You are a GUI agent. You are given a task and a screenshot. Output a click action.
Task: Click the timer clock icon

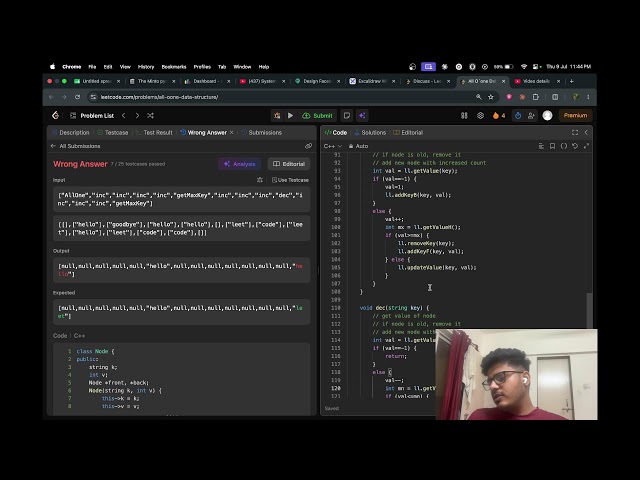tap(518, 116)
